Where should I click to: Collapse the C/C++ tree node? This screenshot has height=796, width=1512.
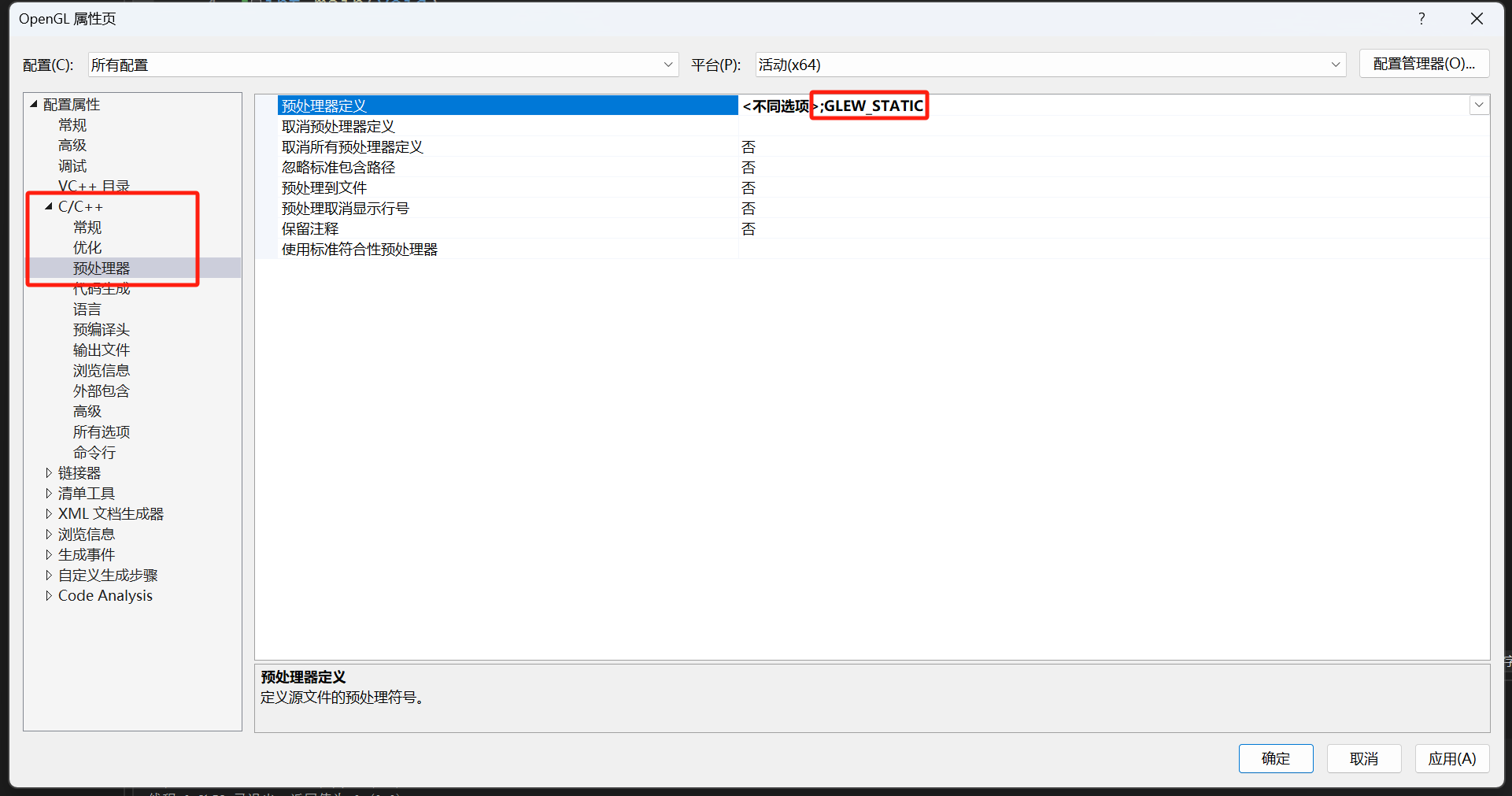49,206
